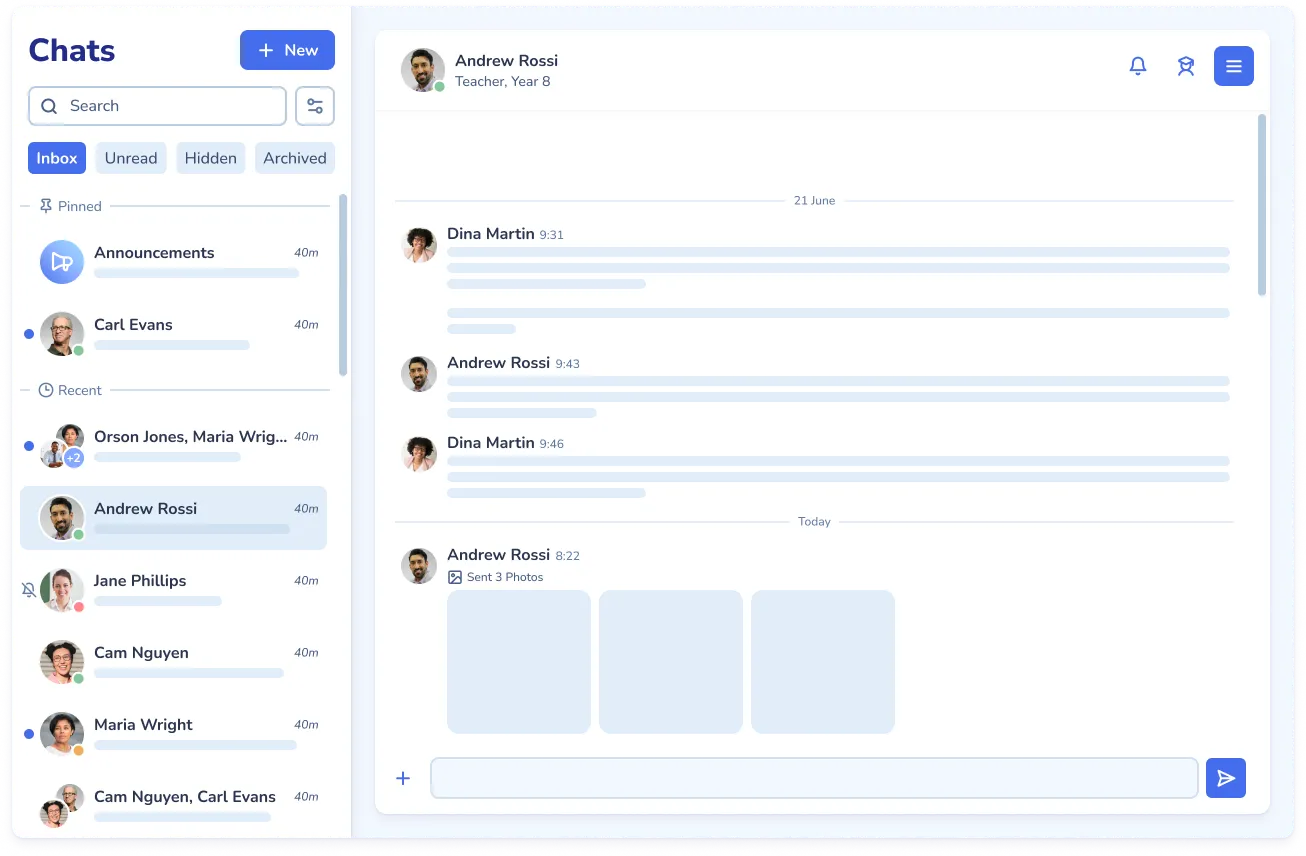This screenshot has width=1306, height=856.
Task: Collapse the Recent section
Action: 80,390
